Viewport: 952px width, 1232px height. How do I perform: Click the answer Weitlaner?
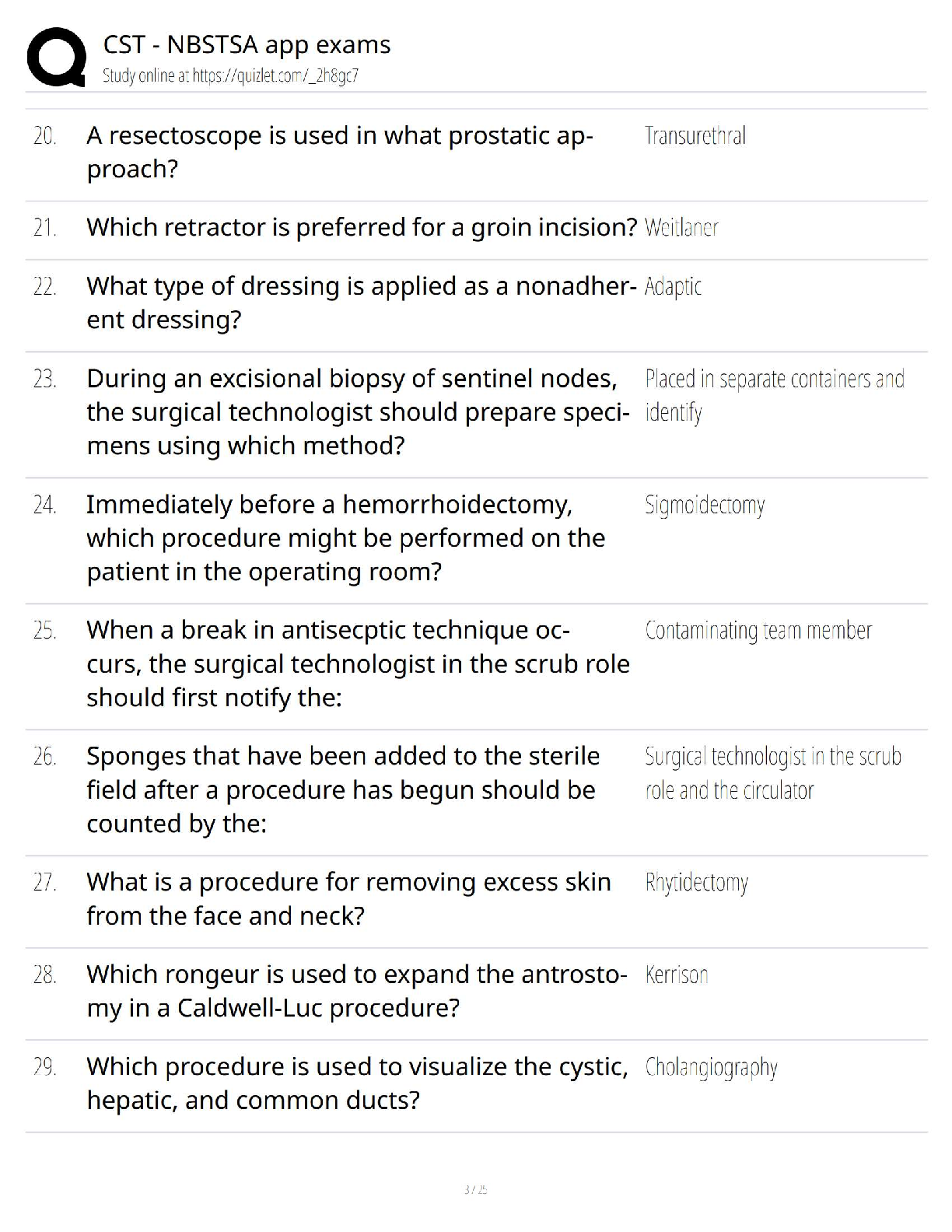pos(681,228)
